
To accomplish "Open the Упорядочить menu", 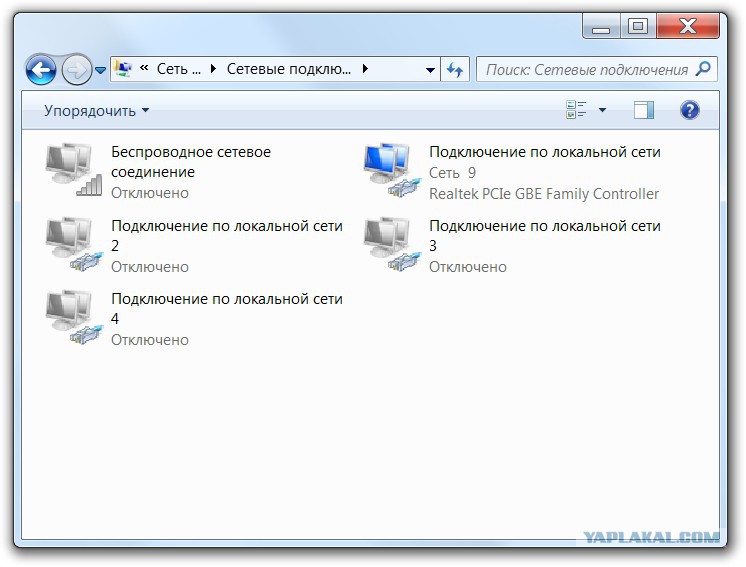I will coord(97,111).
